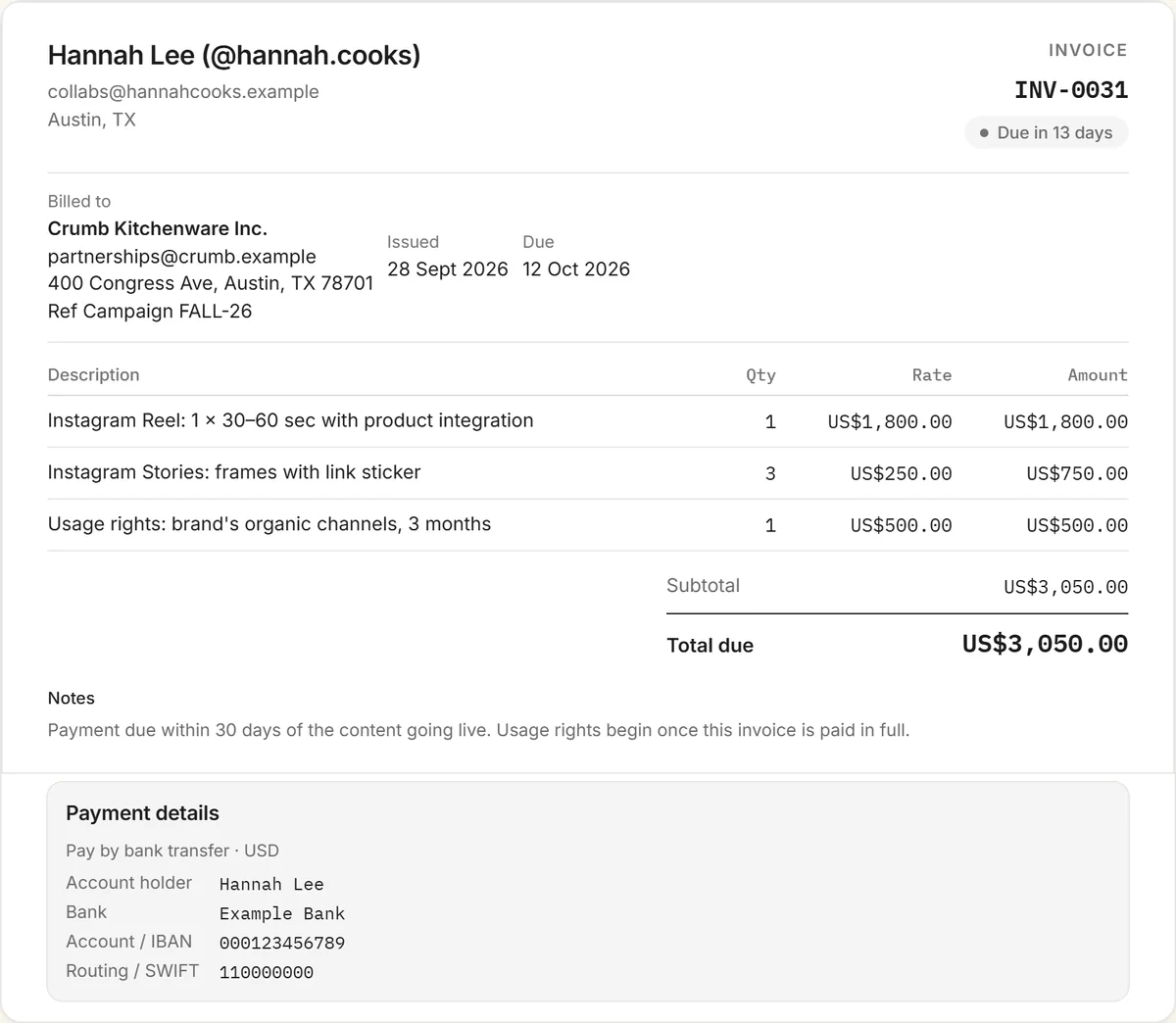1176x1023 pixels.
Task: Click the 'Due in 13 days' status badge
Action: point(1047,133)
